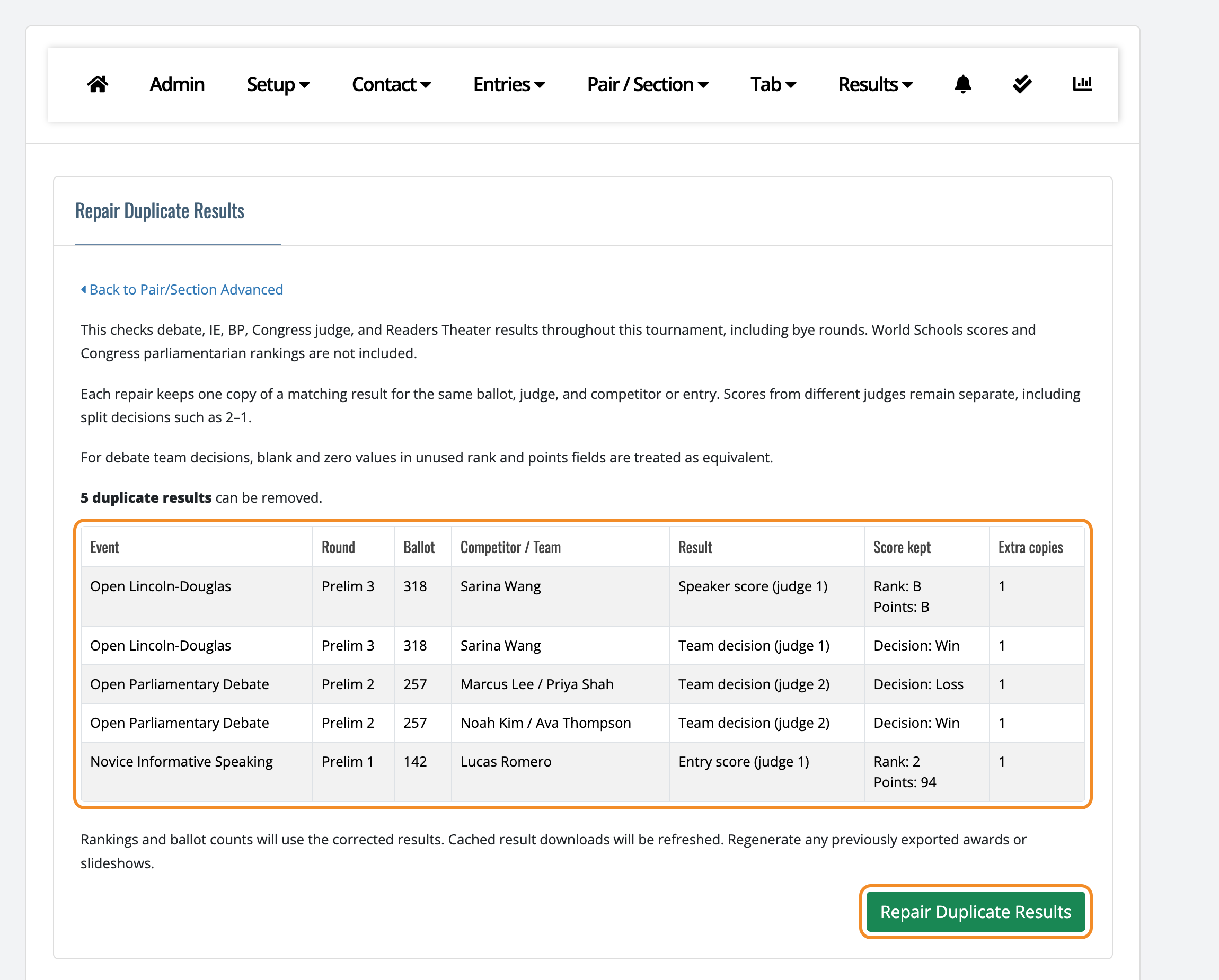Click the green Repair Duplicate Results button
Viewport: 1219px width, 980px height.
pos(975,911)
